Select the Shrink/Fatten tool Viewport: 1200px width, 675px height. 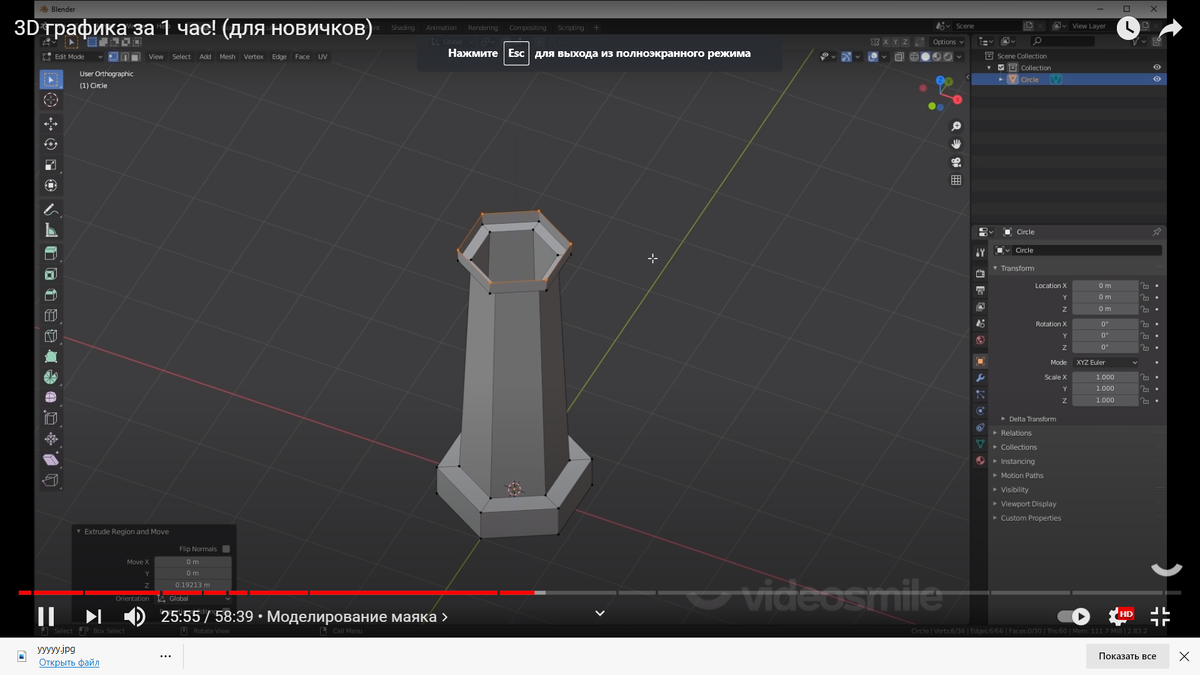click(51, 439)
